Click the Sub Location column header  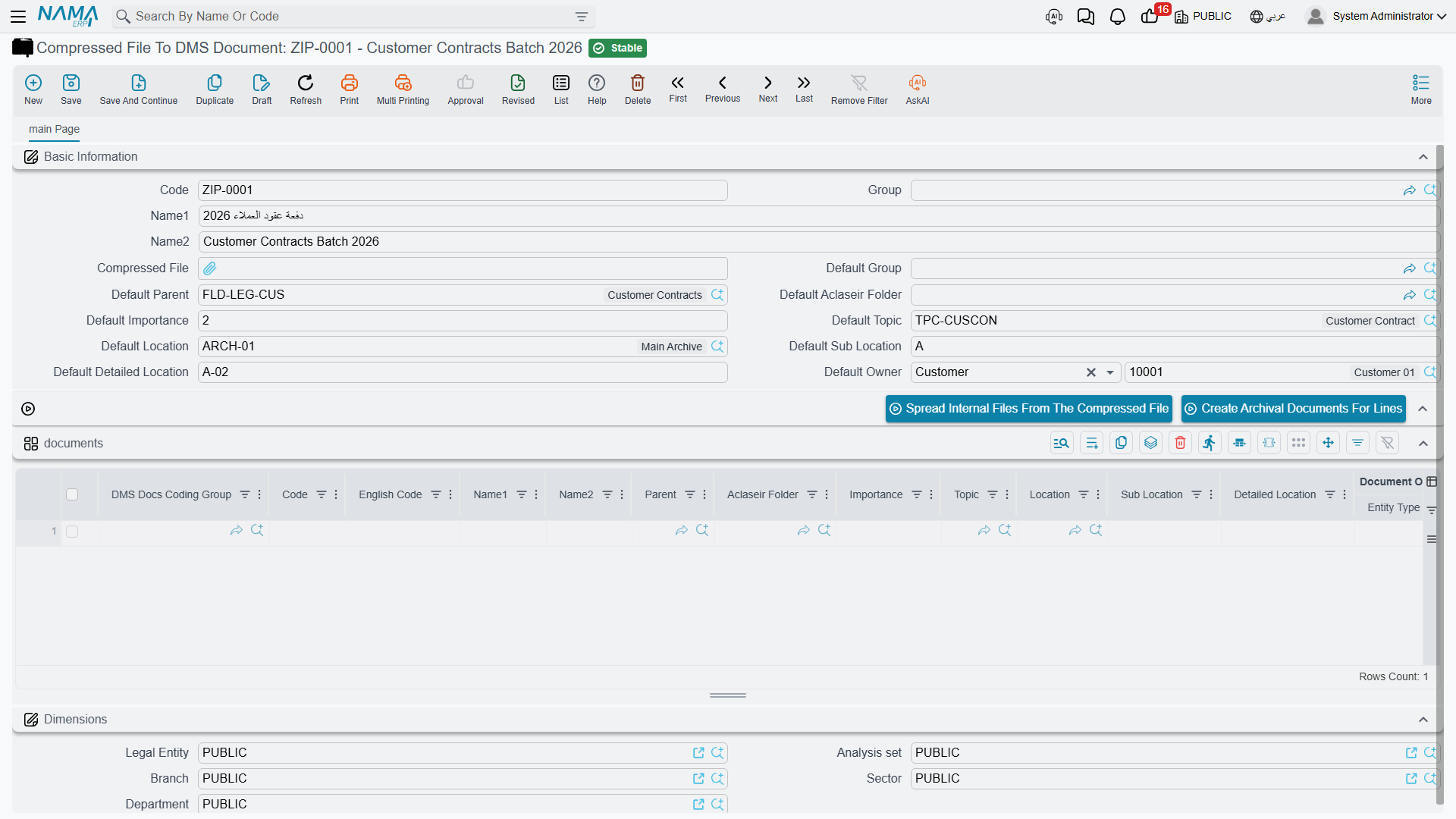(x=1152, y=494)
